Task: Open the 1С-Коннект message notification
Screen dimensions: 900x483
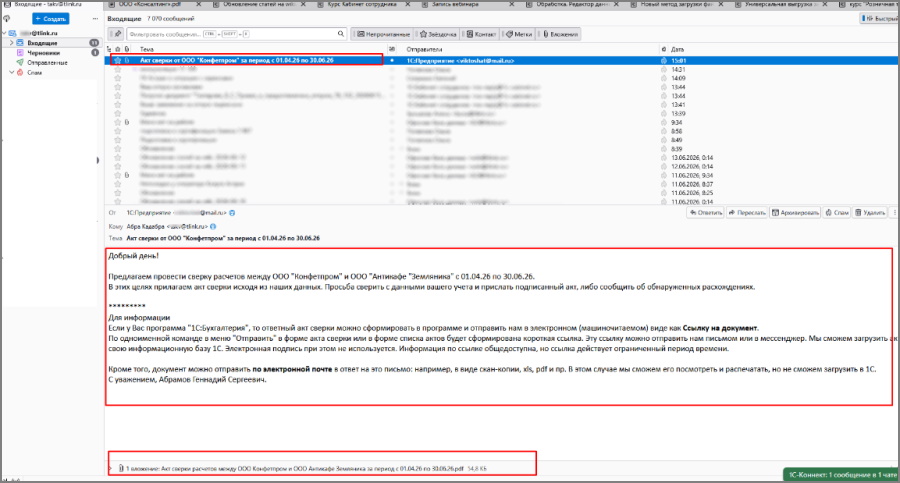Action: tap(841, 475)
